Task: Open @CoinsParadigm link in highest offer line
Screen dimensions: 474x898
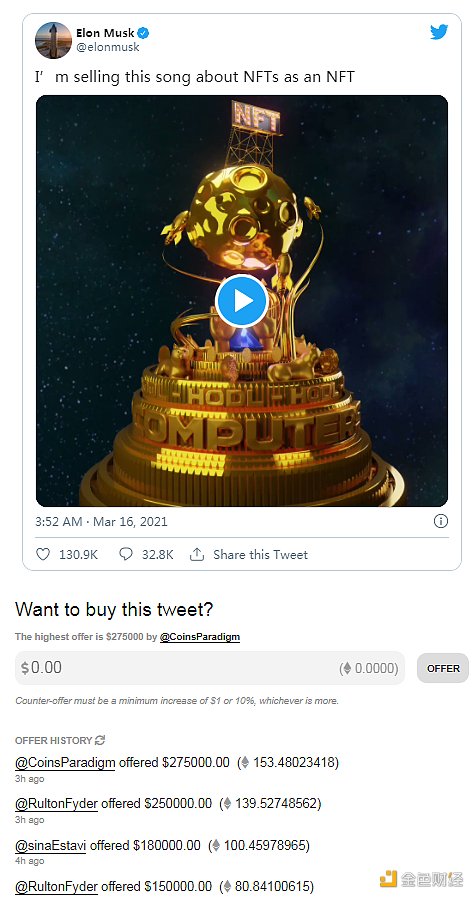Action: tap(200, 637)
